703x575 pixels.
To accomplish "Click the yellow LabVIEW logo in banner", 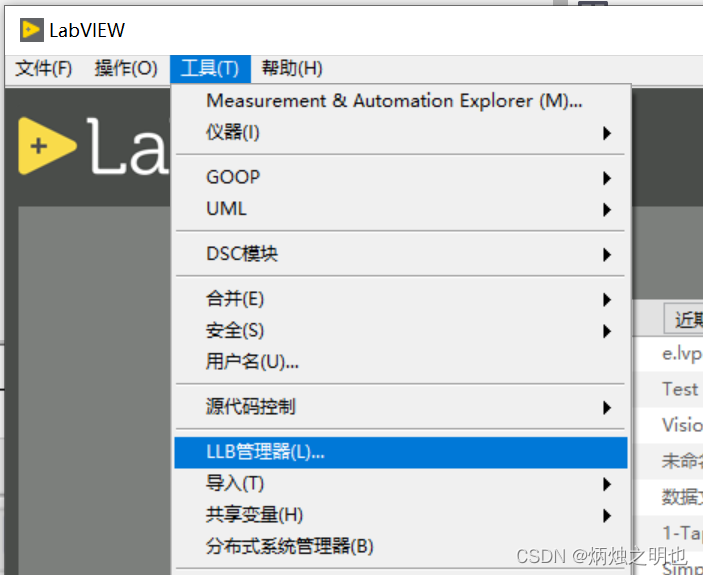I will (47, 146).
